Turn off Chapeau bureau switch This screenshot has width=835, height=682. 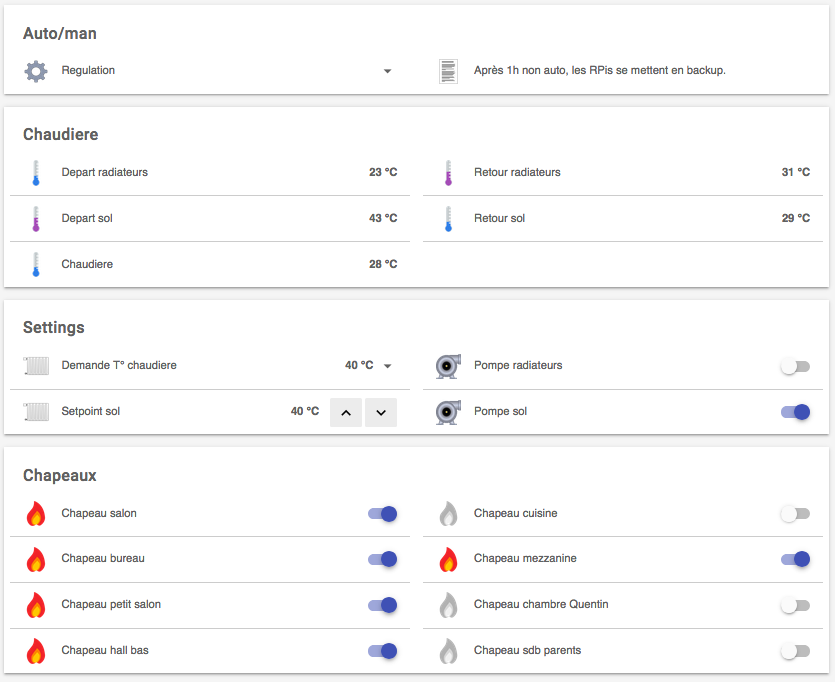382,559
